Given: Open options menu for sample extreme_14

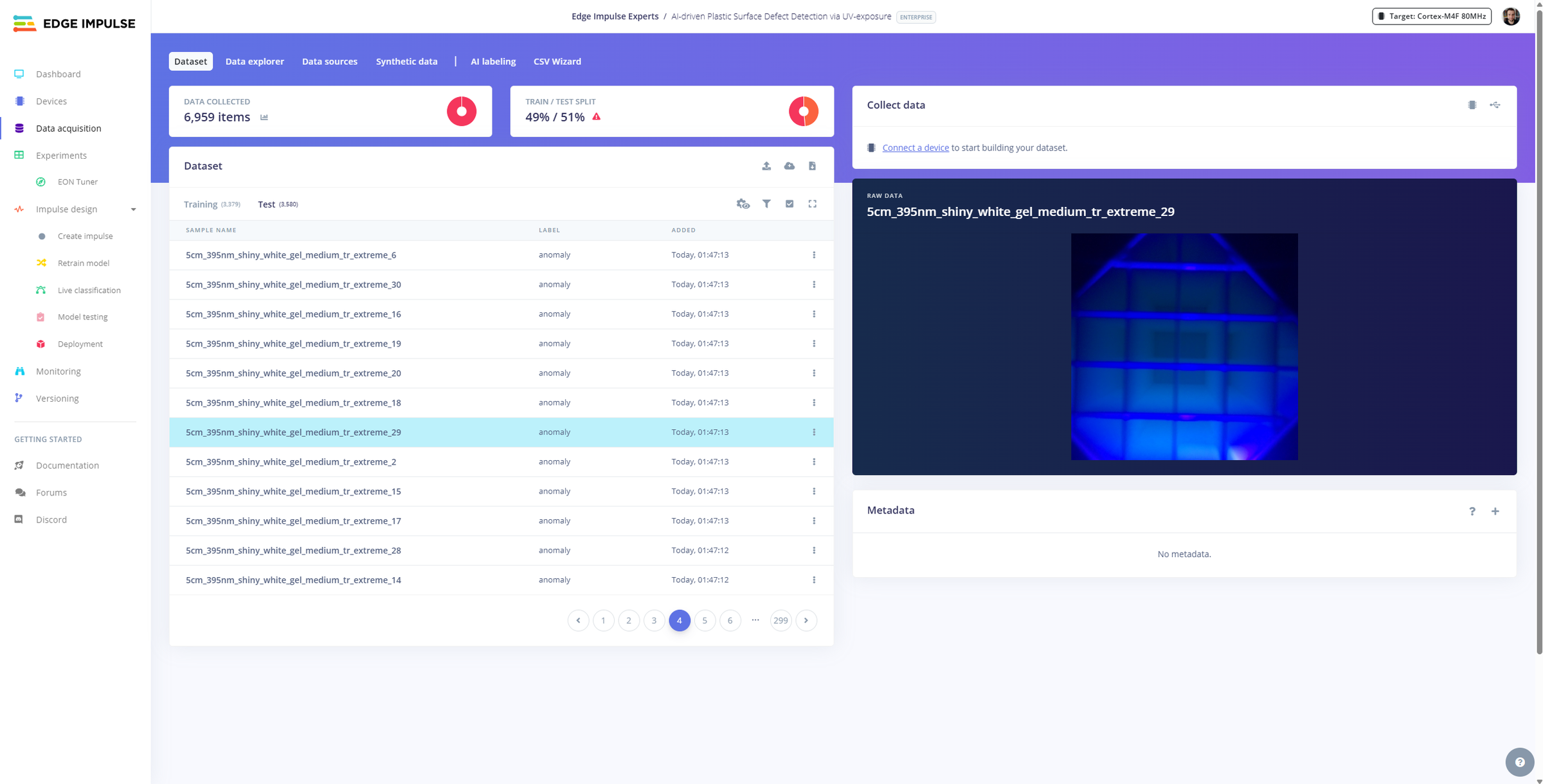Looking at the screenshot, I should point(814,580).
